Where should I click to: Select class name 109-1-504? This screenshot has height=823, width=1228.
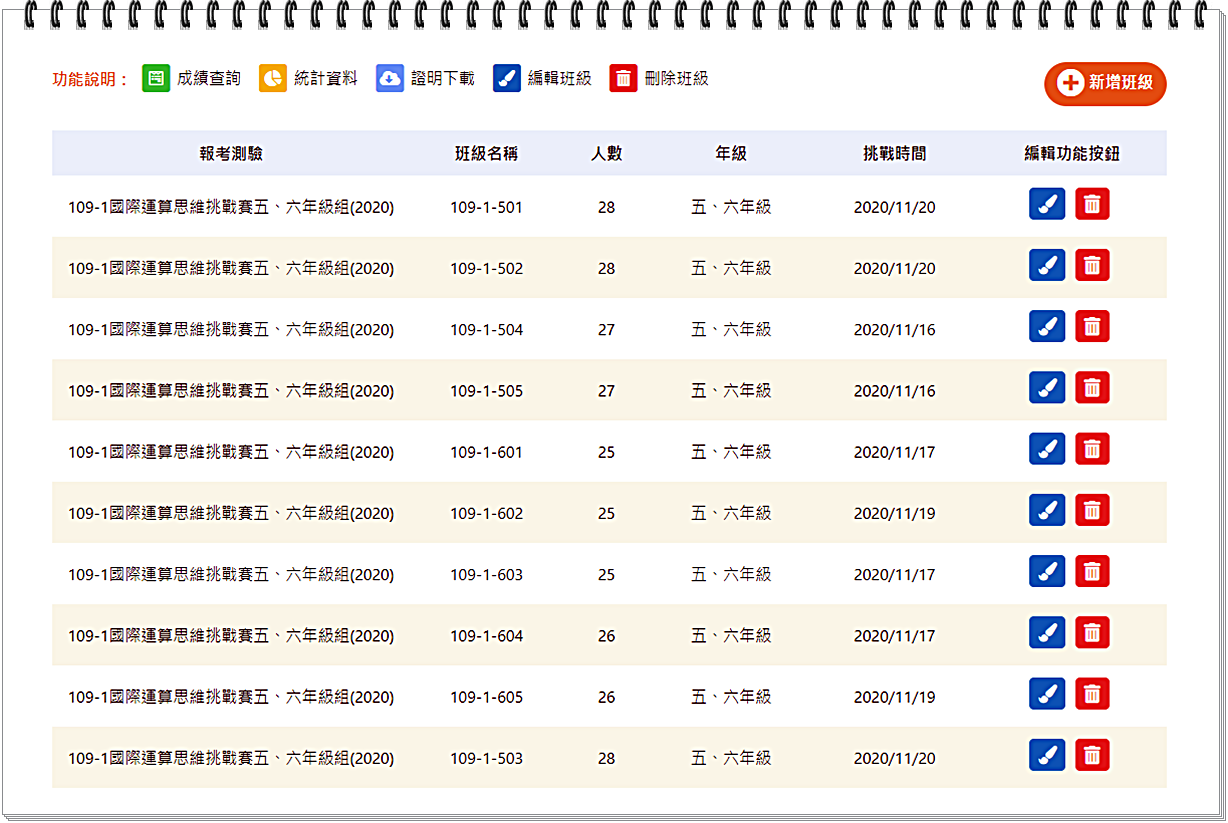coord(486,330)
